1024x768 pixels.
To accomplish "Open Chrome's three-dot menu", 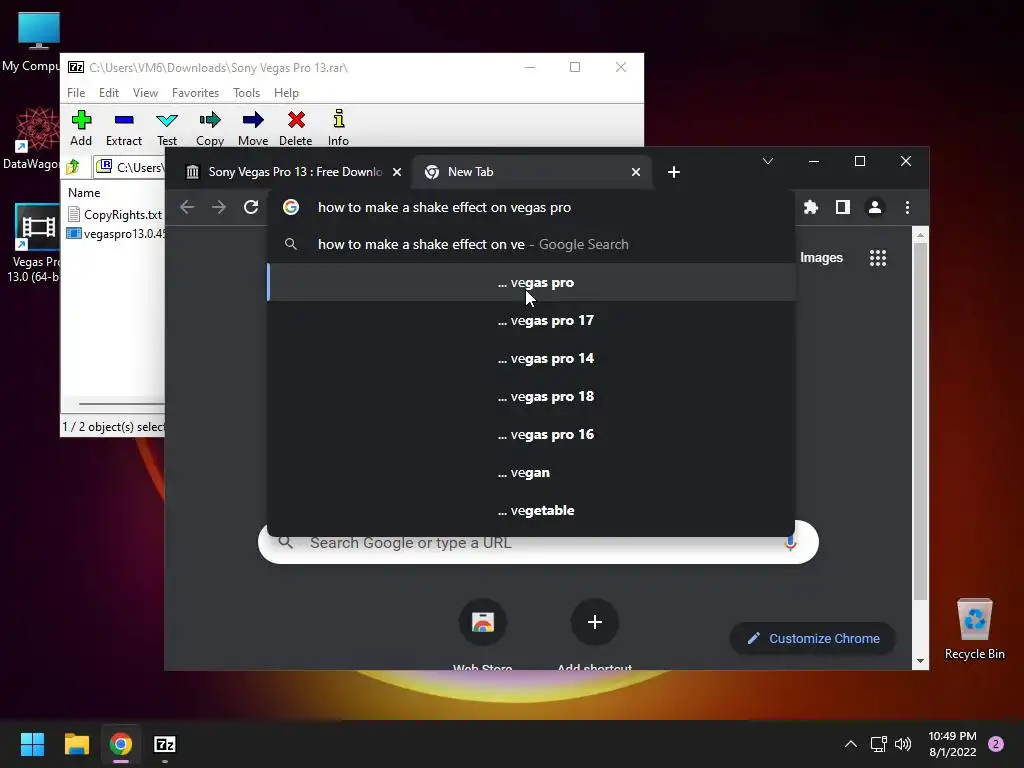I will pyautogui.click(x=907, y=207).
